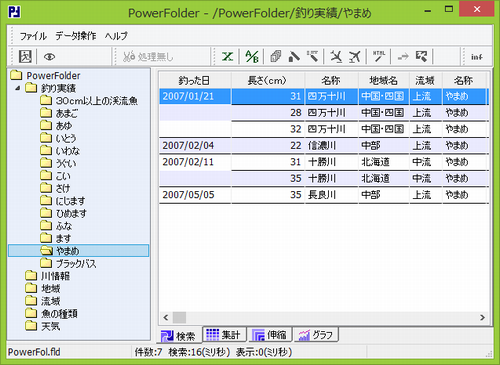Select the 釣り実績 folder
Viewport: 500px width, 365px height.
51,88
